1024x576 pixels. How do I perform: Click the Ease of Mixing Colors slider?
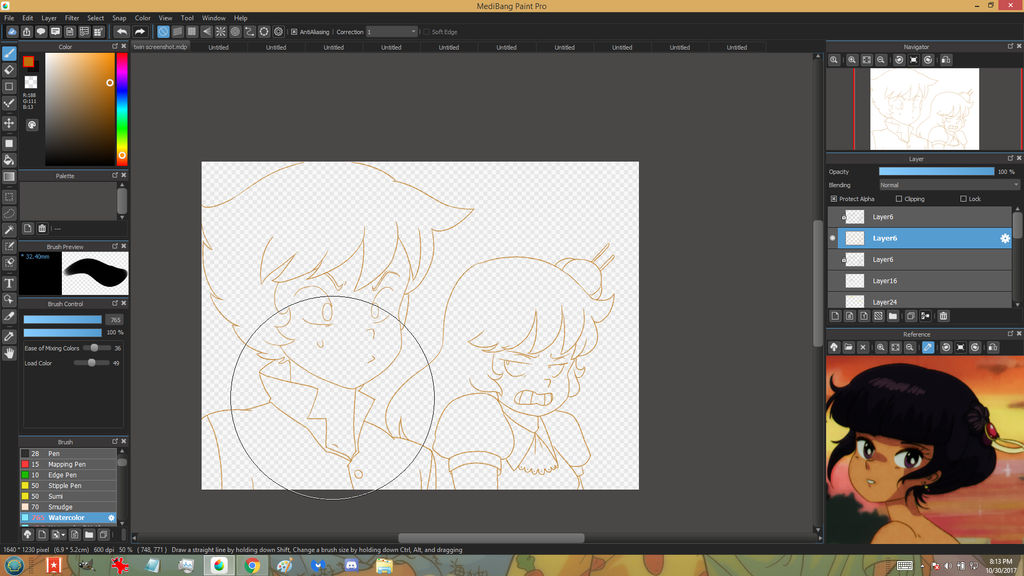pyautogui.click(x=96, y=348)
